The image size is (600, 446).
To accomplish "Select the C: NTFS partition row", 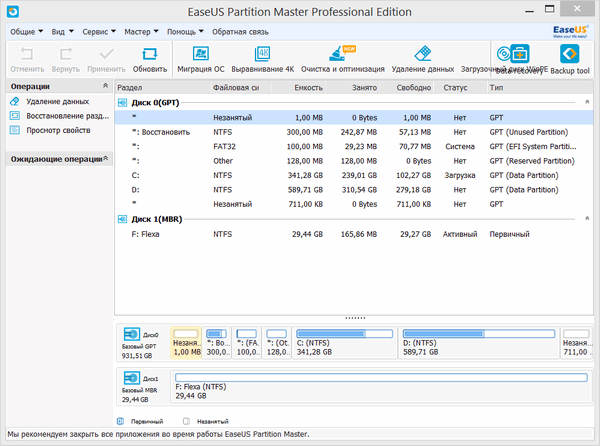I will 354,175.
